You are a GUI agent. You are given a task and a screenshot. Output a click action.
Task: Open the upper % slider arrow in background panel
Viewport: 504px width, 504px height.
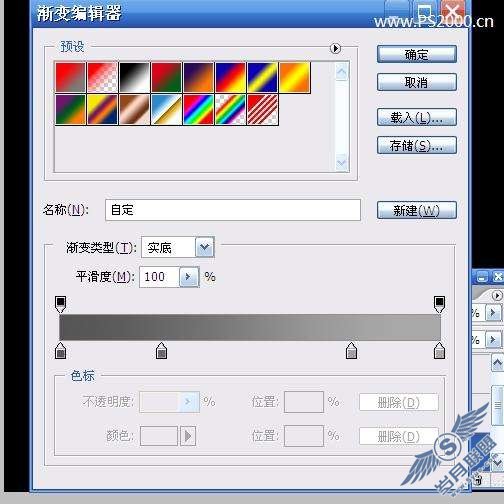pyautogui.click(x=493, y=313)
